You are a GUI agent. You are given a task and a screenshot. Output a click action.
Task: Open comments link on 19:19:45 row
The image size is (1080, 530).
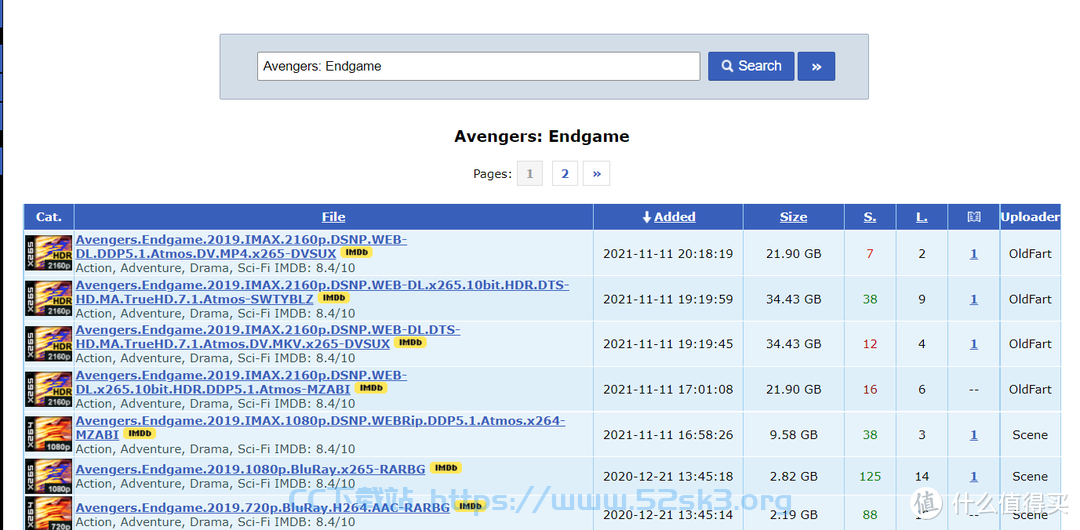973,344
